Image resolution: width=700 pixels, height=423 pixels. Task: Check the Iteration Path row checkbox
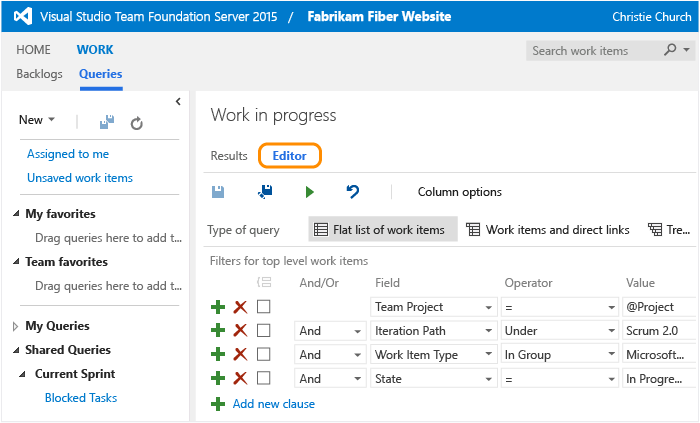tap(263, 331)
